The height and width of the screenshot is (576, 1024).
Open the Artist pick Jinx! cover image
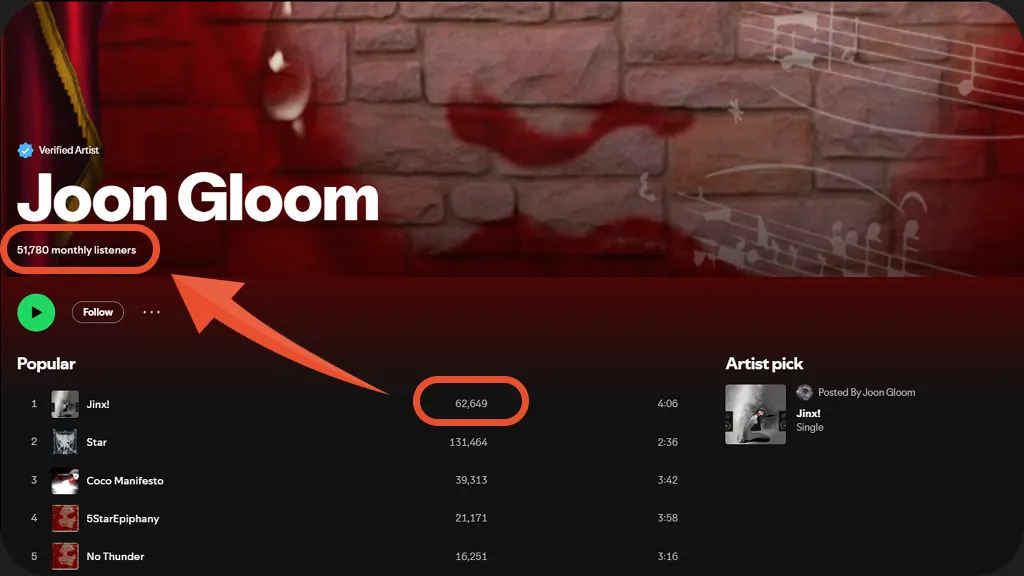756,414
